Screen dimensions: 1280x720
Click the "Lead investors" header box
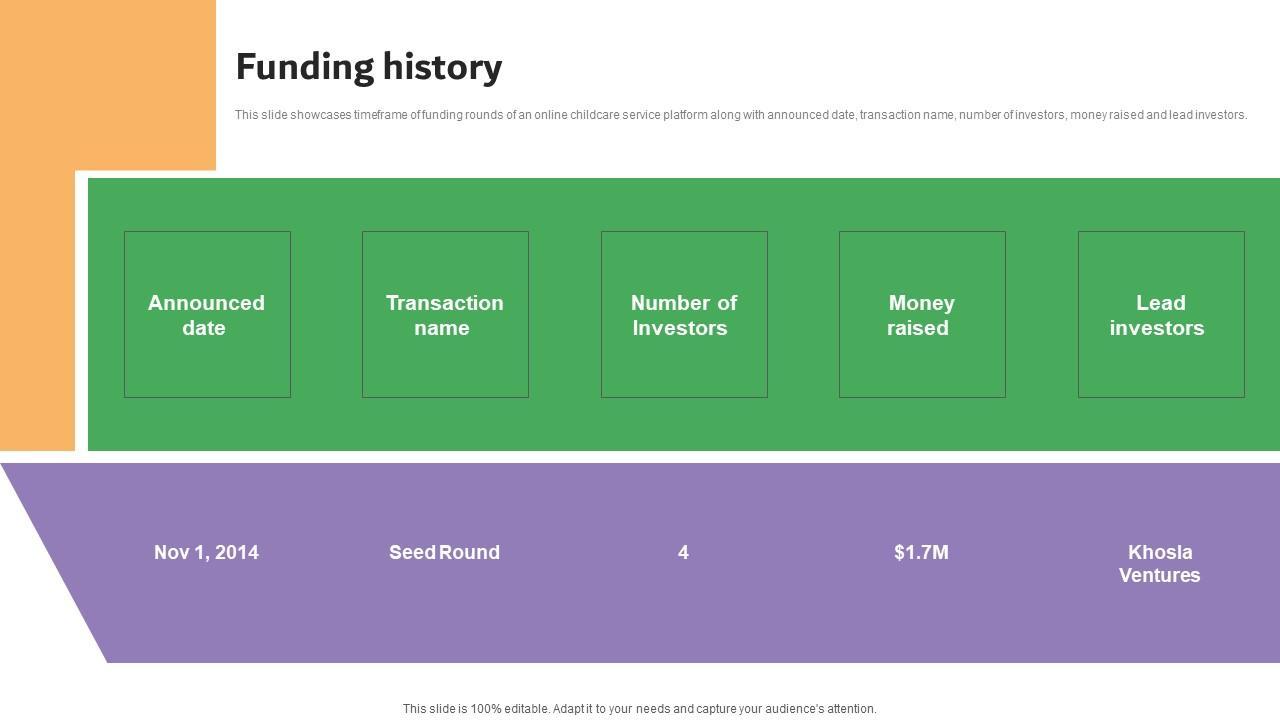pos(1160,315)
